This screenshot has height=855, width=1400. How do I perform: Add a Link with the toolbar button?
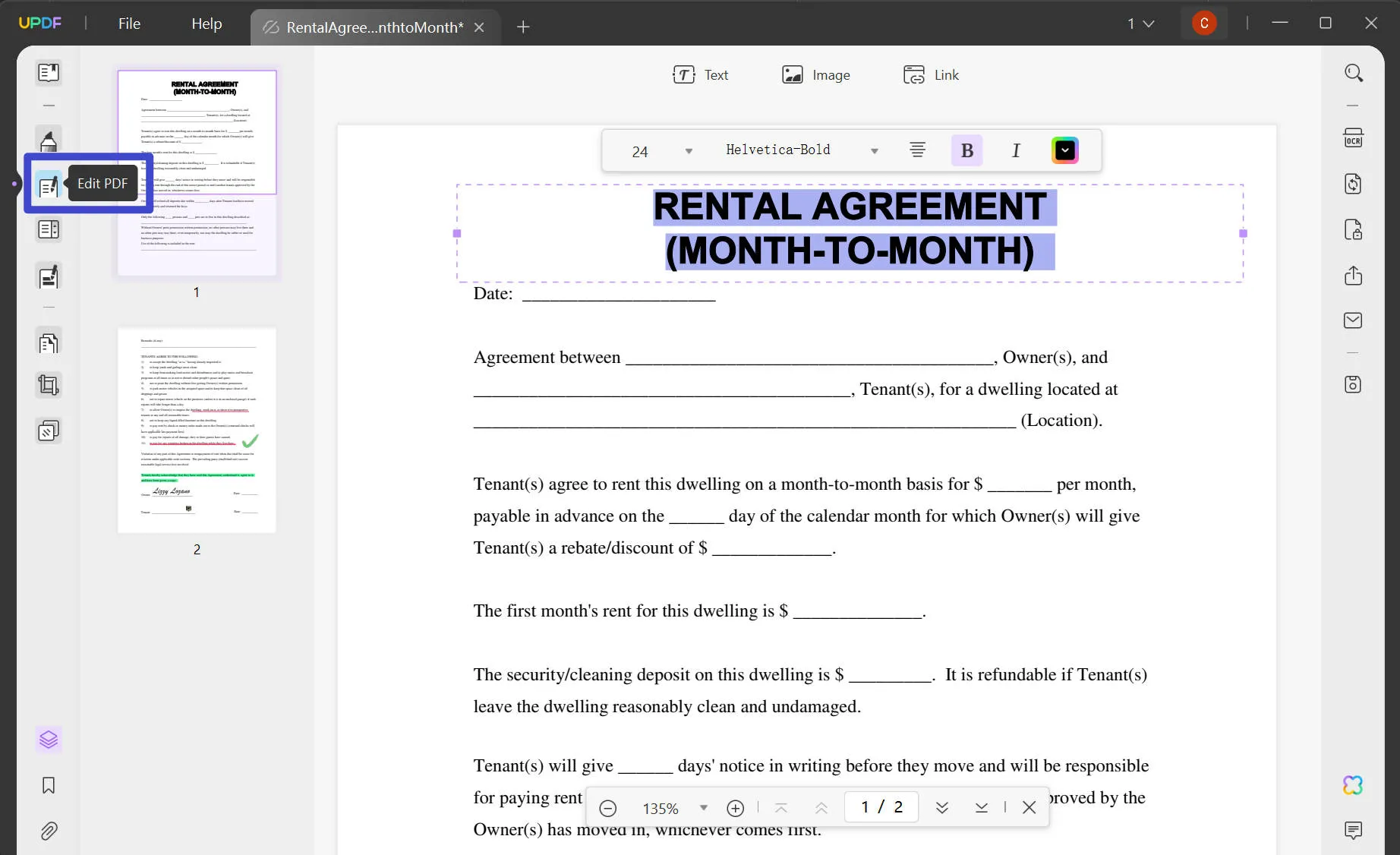click(x=931, y=74)
